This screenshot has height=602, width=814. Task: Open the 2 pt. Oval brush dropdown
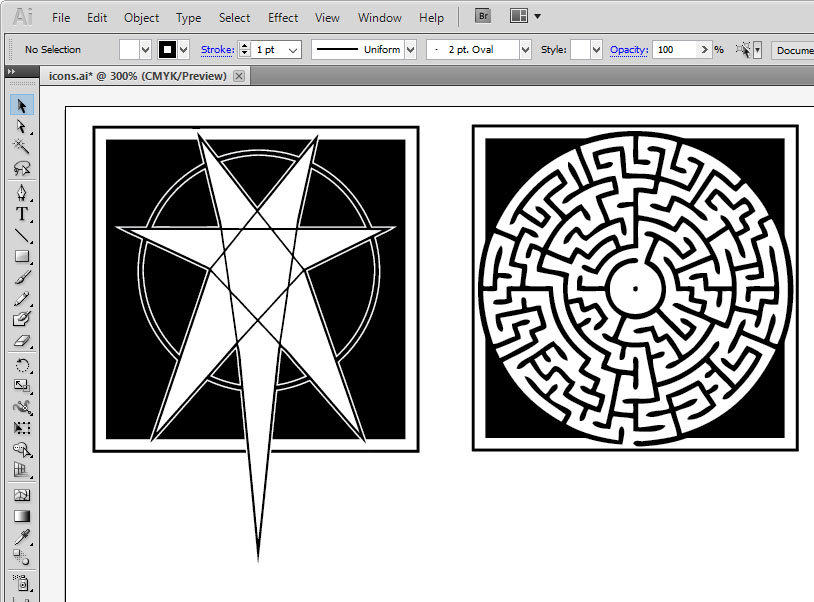click(524, 50)
